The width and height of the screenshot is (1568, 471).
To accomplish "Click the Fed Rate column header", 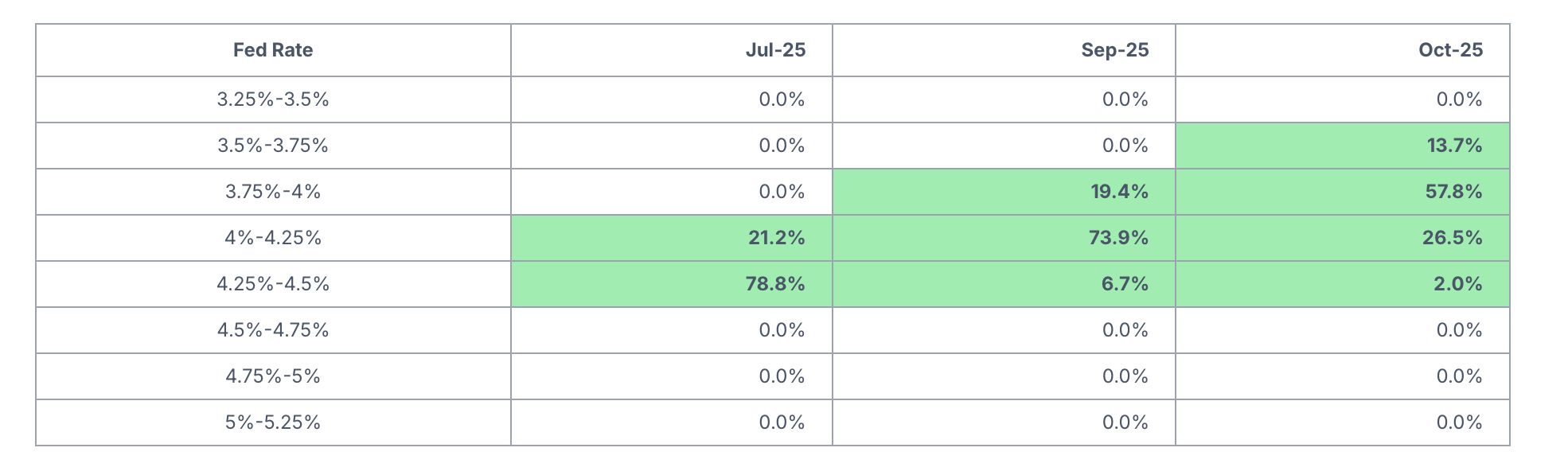I will point(273,50).
